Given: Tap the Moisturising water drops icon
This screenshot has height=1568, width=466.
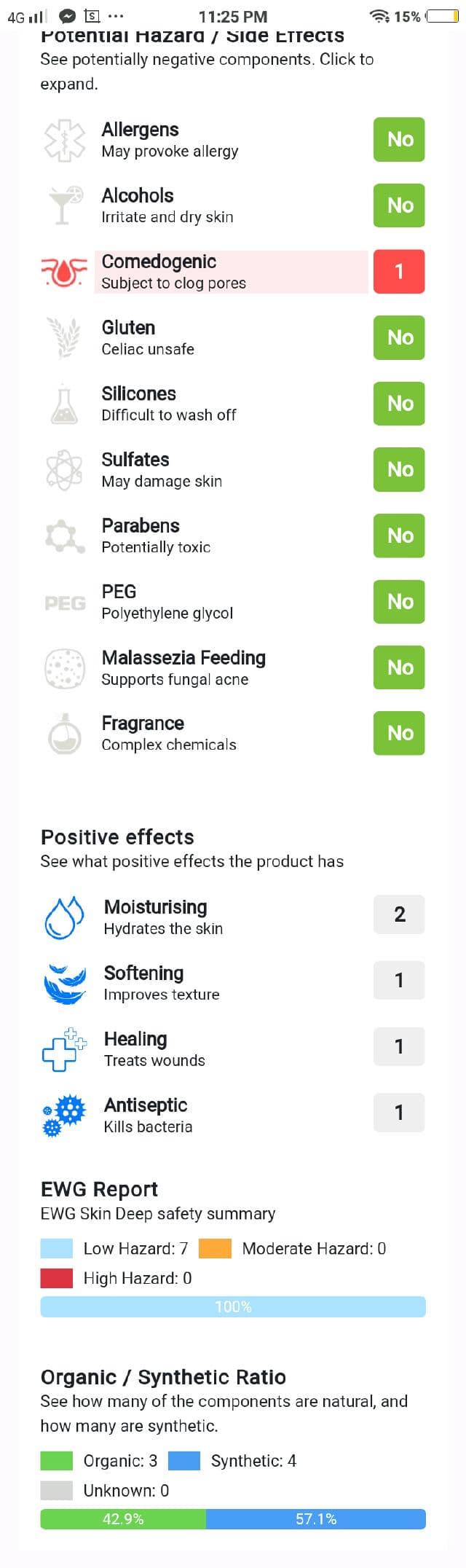Looking at the screenshot, I should tap(64, 917).
